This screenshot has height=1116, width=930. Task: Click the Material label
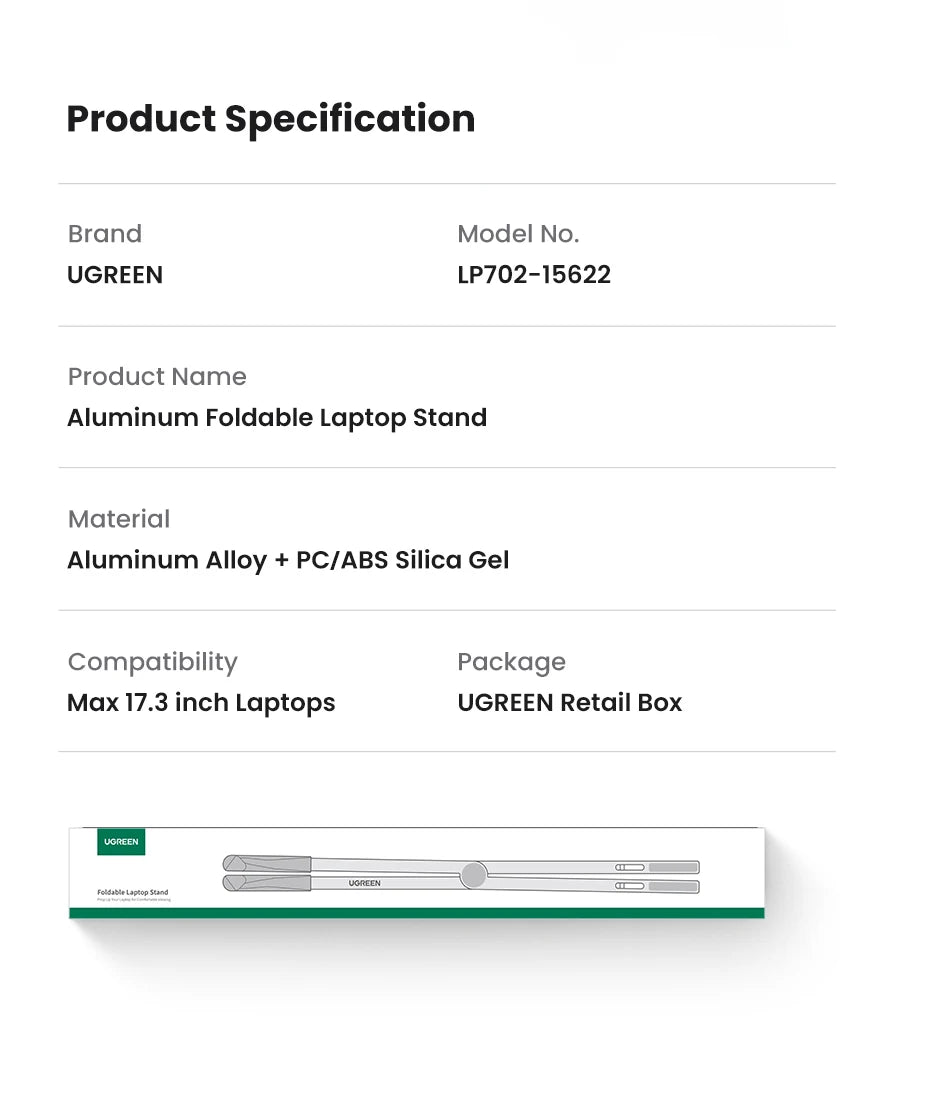(x=119, y=519)
